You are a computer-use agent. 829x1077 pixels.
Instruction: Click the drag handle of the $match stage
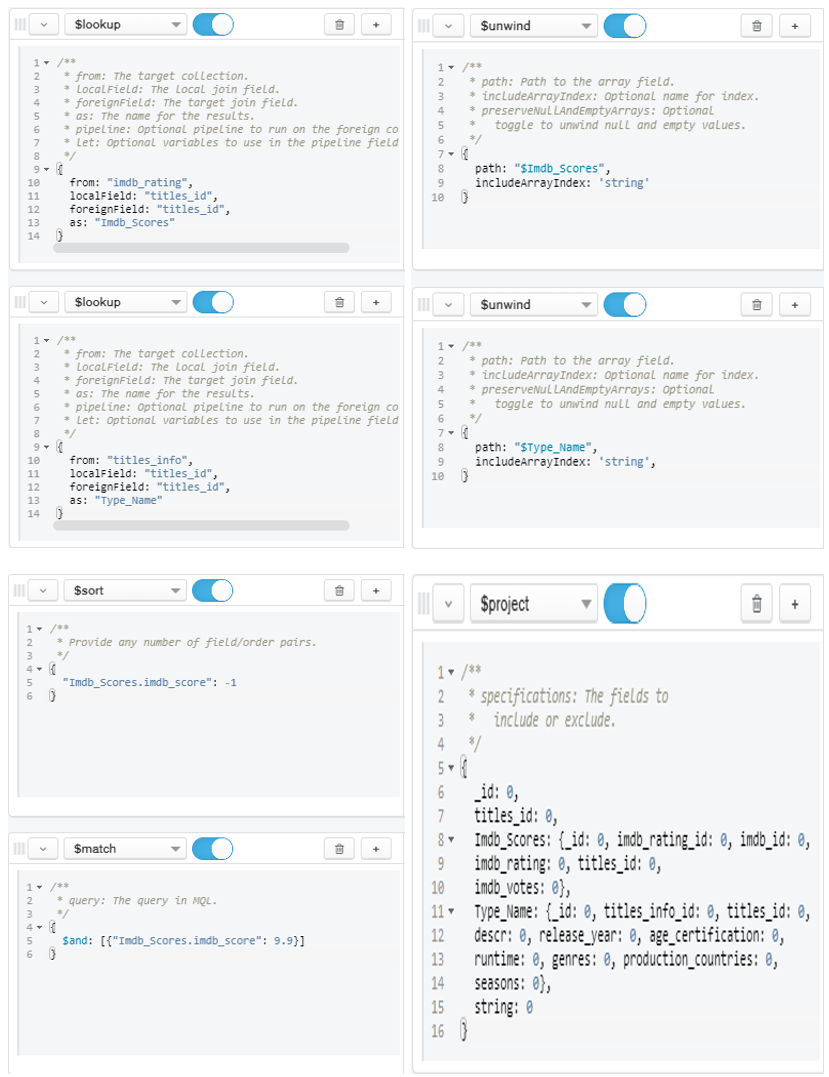tap(20, 849)
